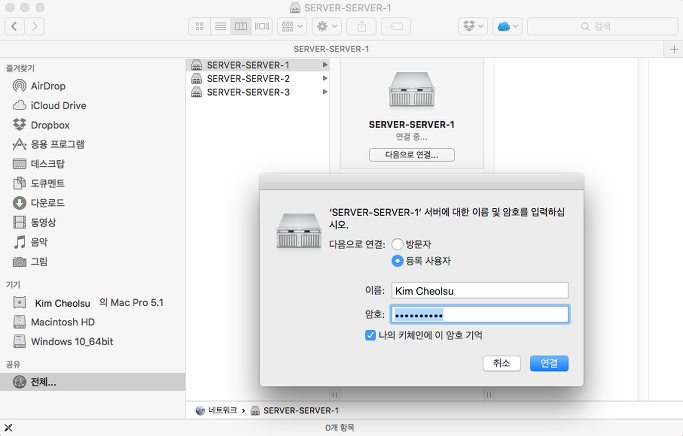
Task: Click the second column resize handle
Action: (x=489, y=395)
